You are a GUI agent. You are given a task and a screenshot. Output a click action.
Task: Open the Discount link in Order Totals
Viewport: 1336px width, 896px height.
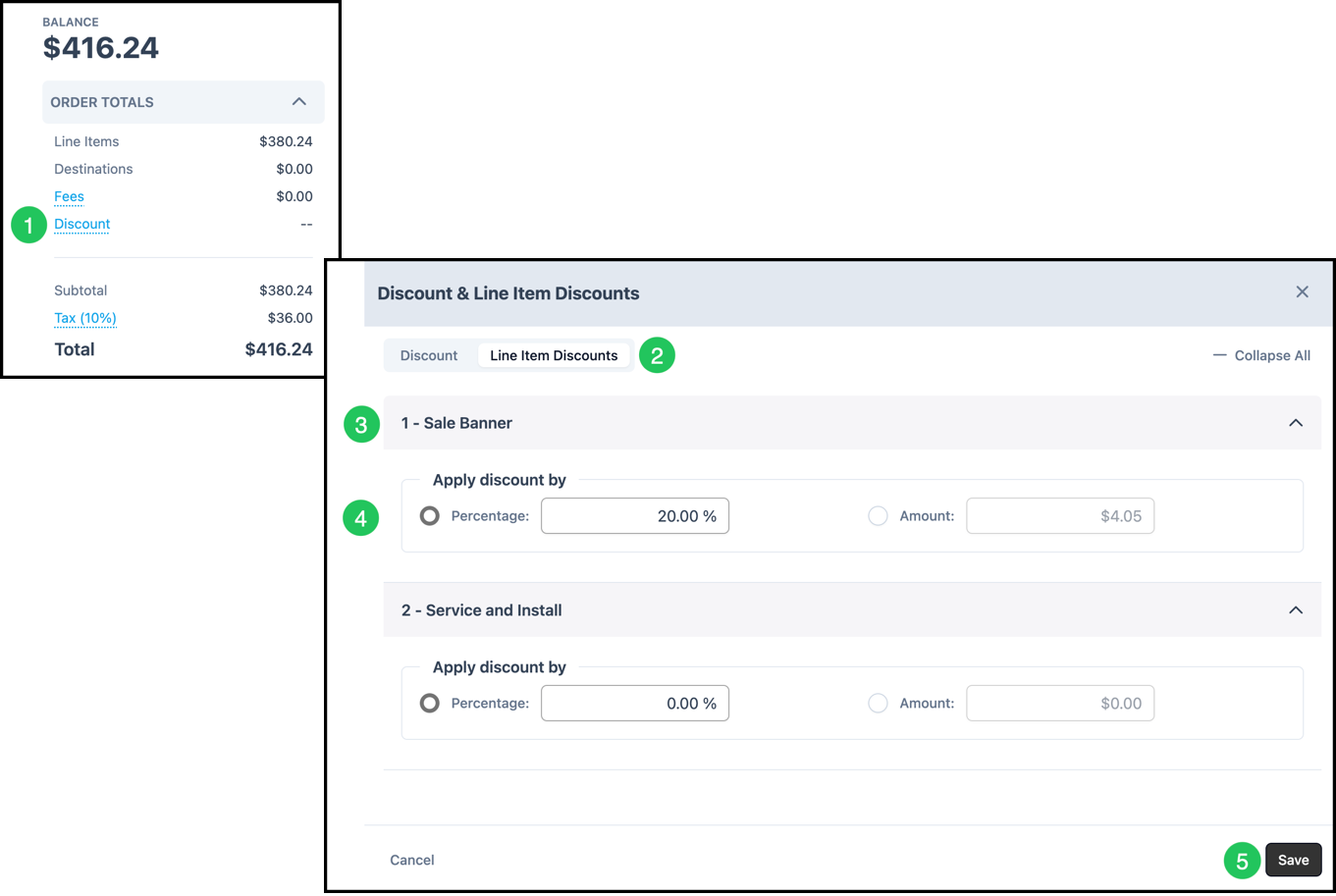82,224
